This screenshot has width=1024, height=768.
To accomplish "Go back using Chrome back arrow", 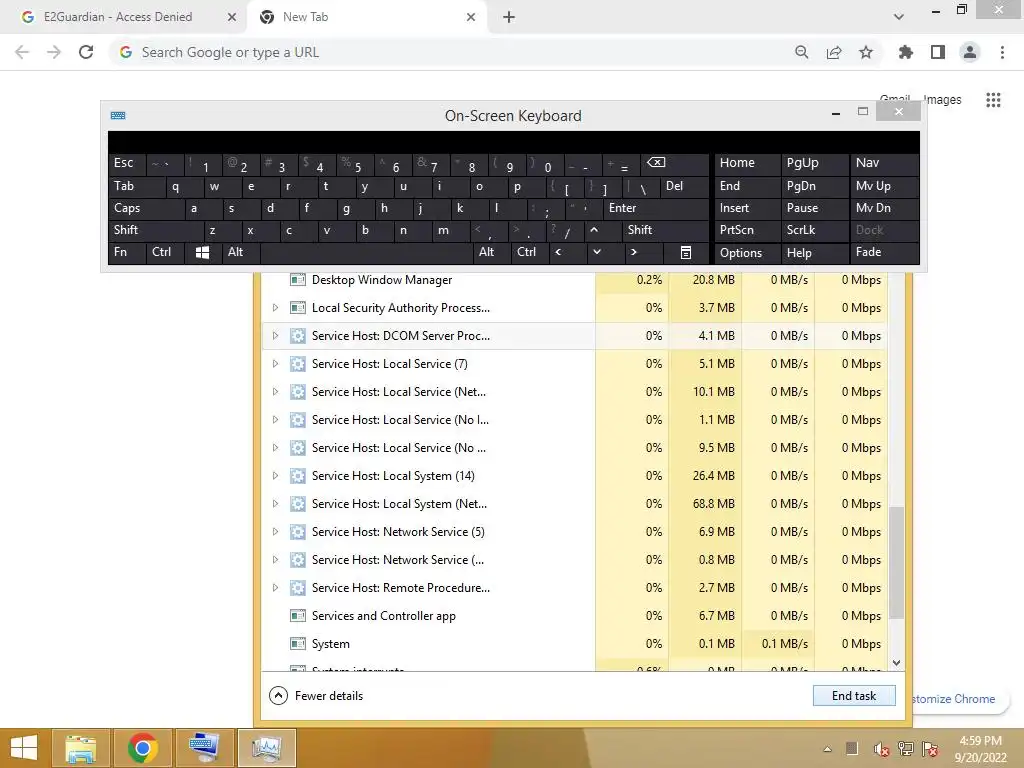I will coord(22,52).
